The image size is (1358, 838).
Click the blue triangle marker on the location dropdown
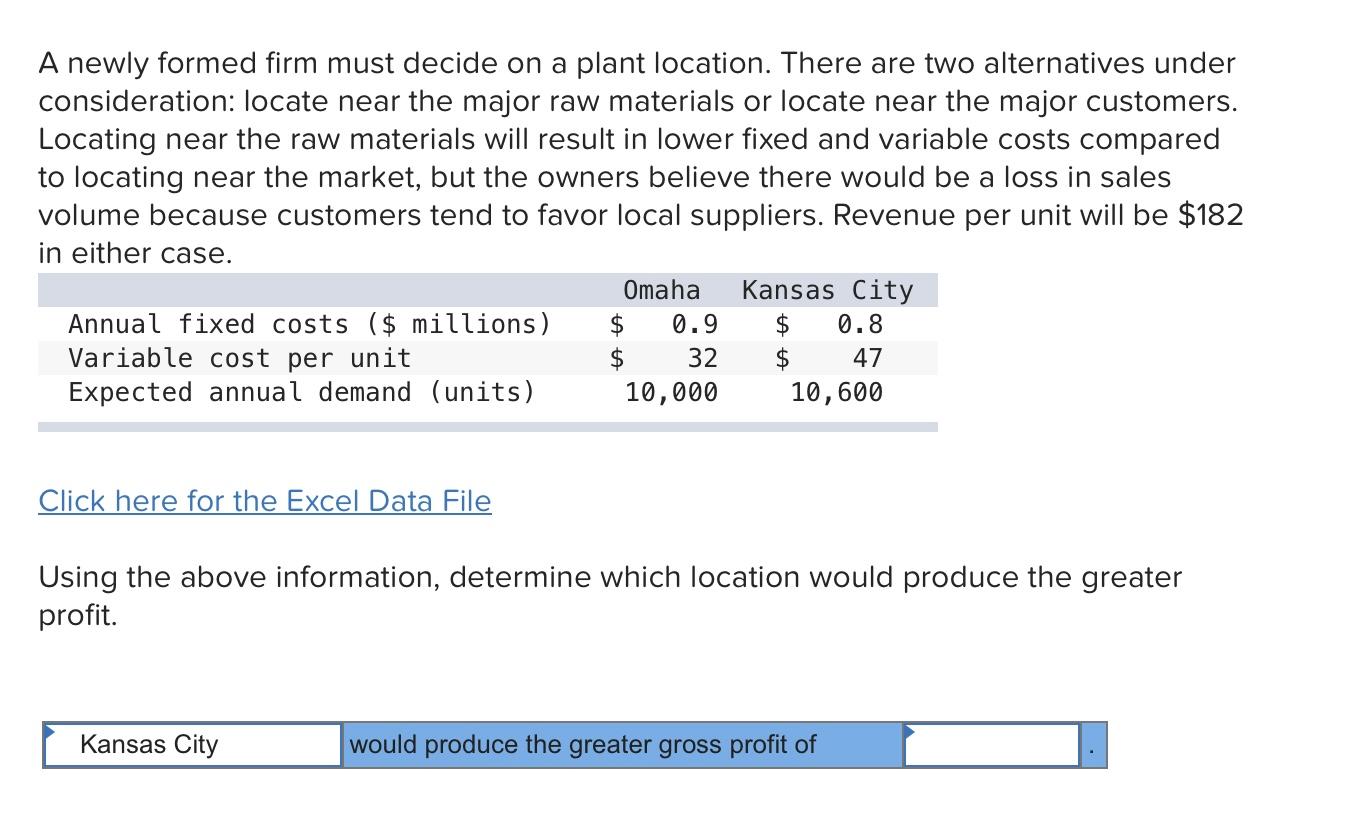coord(50,731)
